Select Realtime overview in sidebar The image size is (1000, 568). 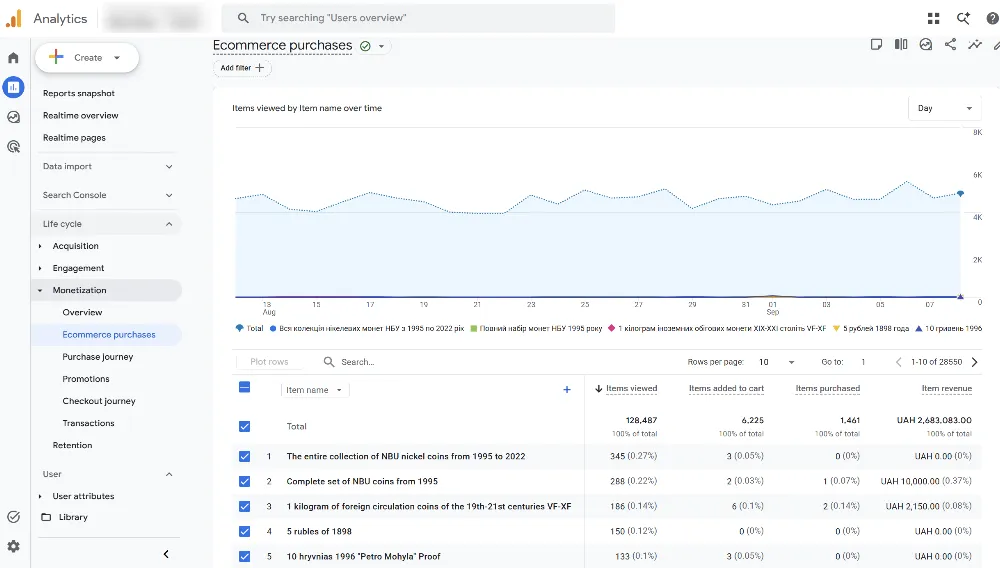pyautogui.click(x=80, y=115)
